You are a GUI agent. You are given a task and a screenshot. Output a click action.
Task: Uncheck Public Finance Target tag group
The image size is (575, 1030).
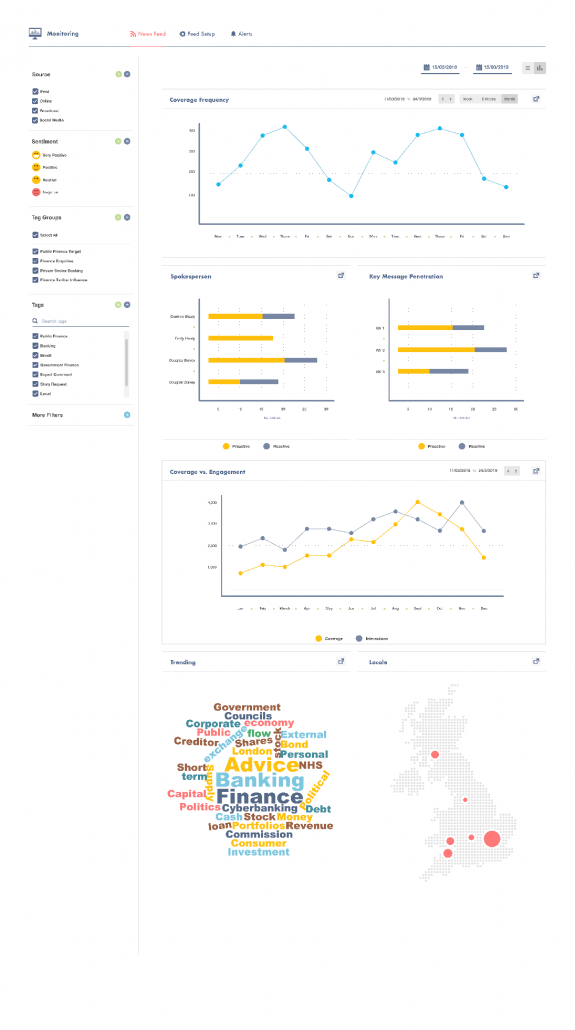click(x=35, y=252)
